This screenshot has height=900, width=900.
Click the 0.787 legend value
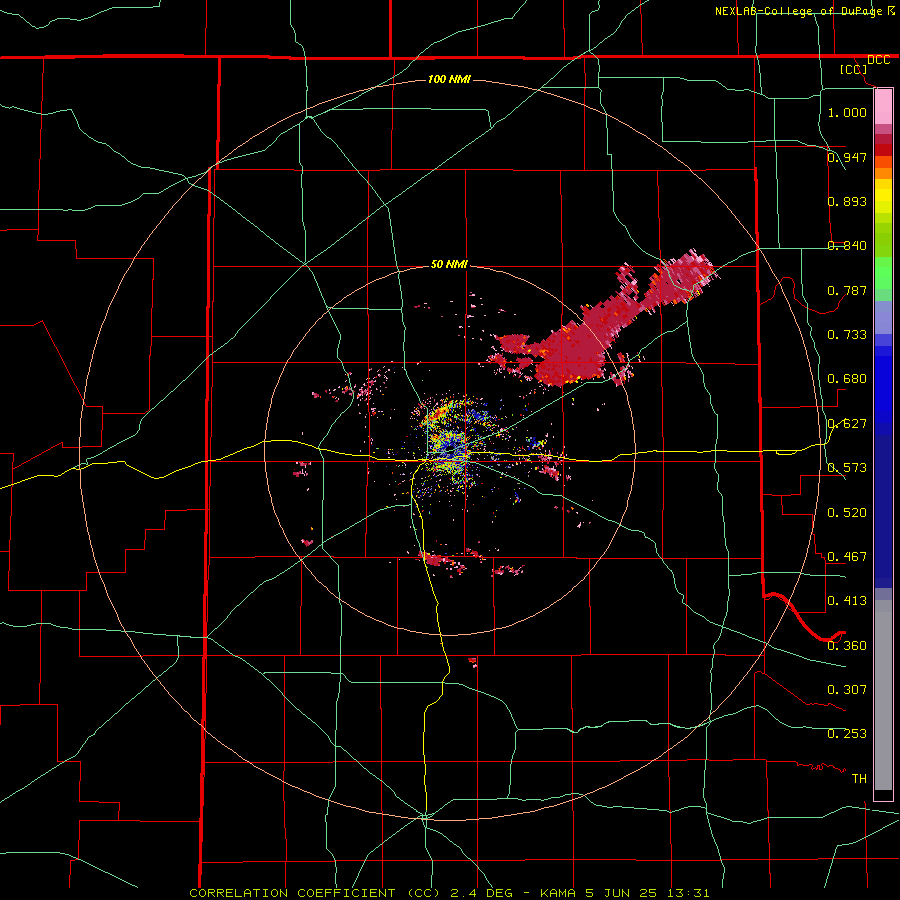click(847, 290)
